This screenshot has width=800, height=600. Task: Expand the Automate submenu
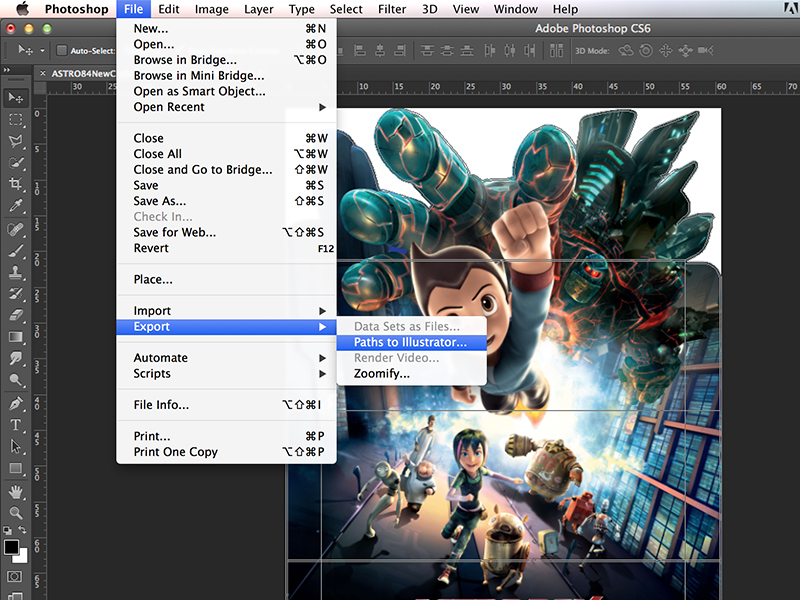click(227, 358)
